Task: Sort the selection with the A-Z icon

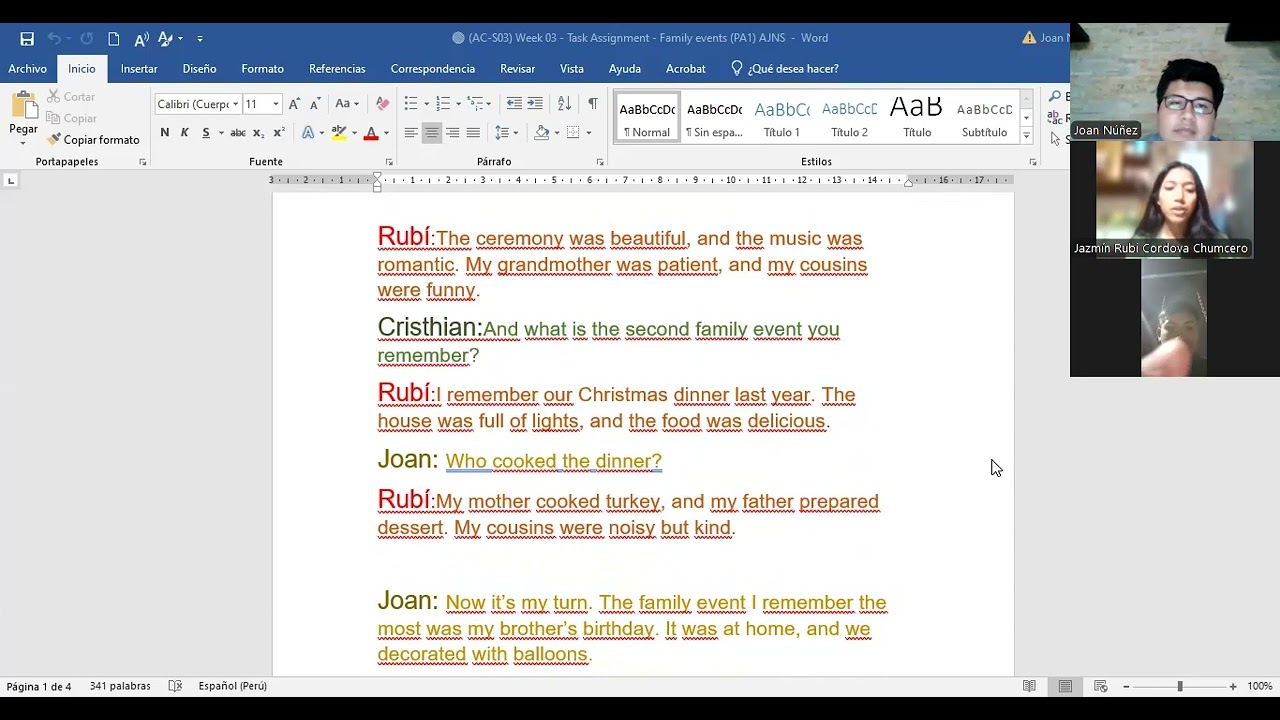Action: point(564,104)
